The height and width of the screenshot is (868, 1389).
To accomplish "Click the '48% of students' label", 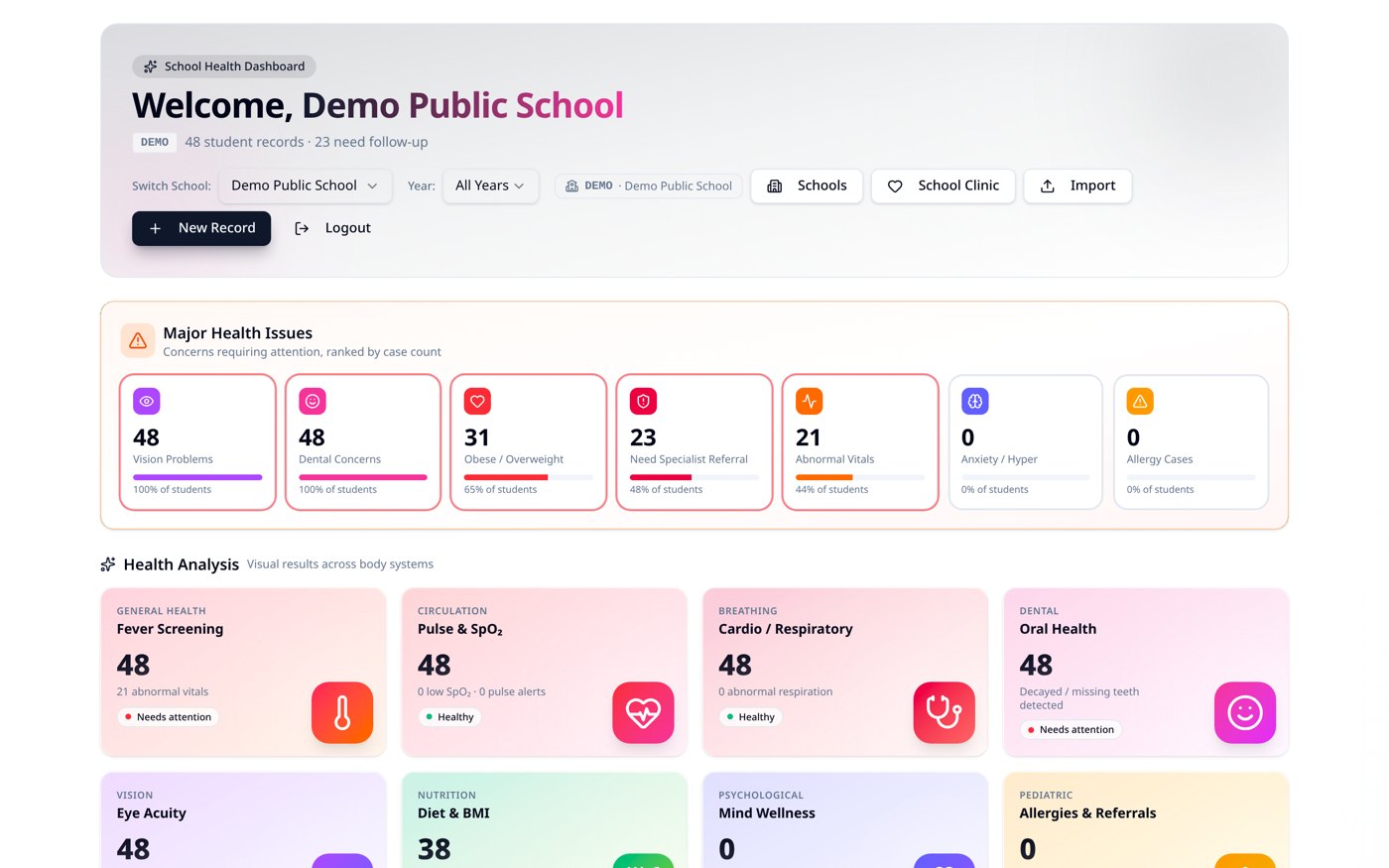I will pyautogui.click(x=666, y=490).
